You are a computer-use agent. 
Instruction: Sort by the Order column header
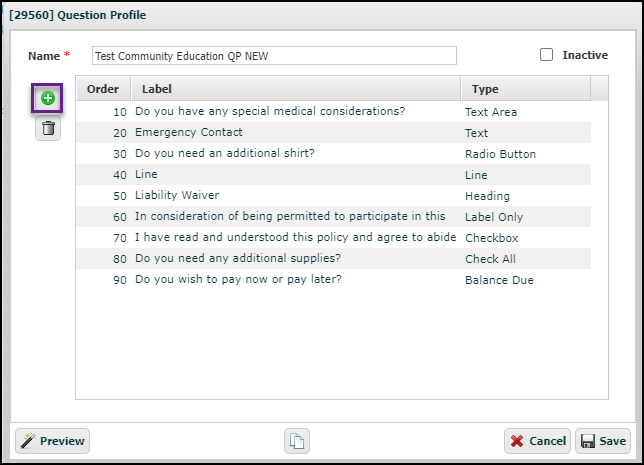tap(103, 89)
